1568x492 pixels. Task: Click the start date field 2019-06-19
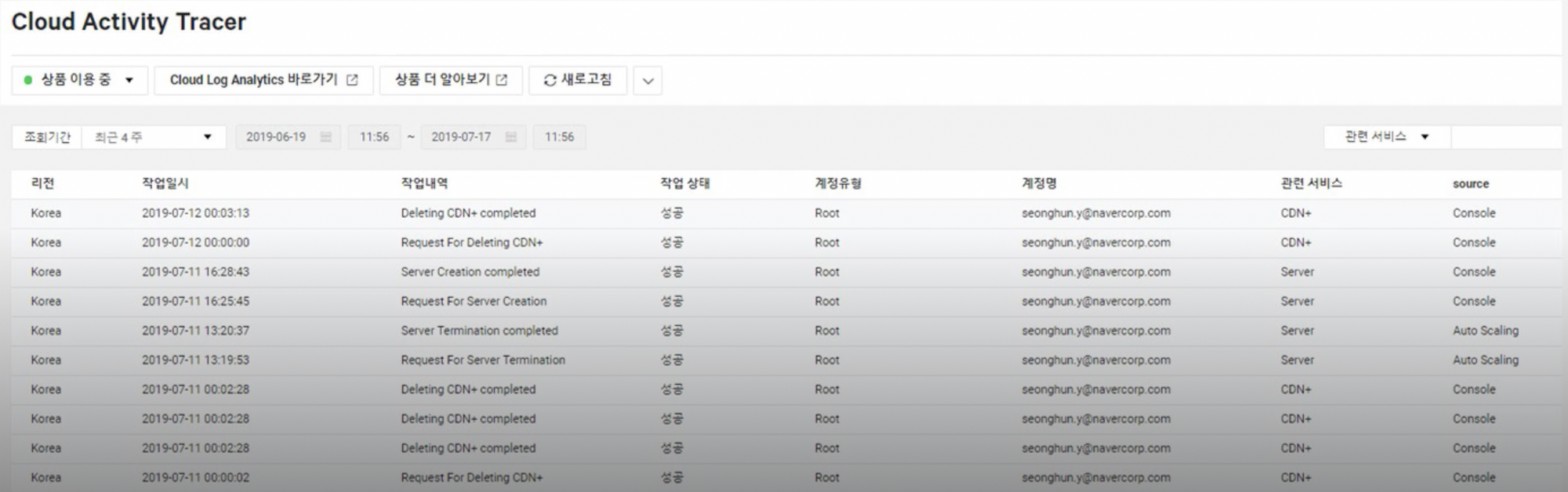coord(276,137)
